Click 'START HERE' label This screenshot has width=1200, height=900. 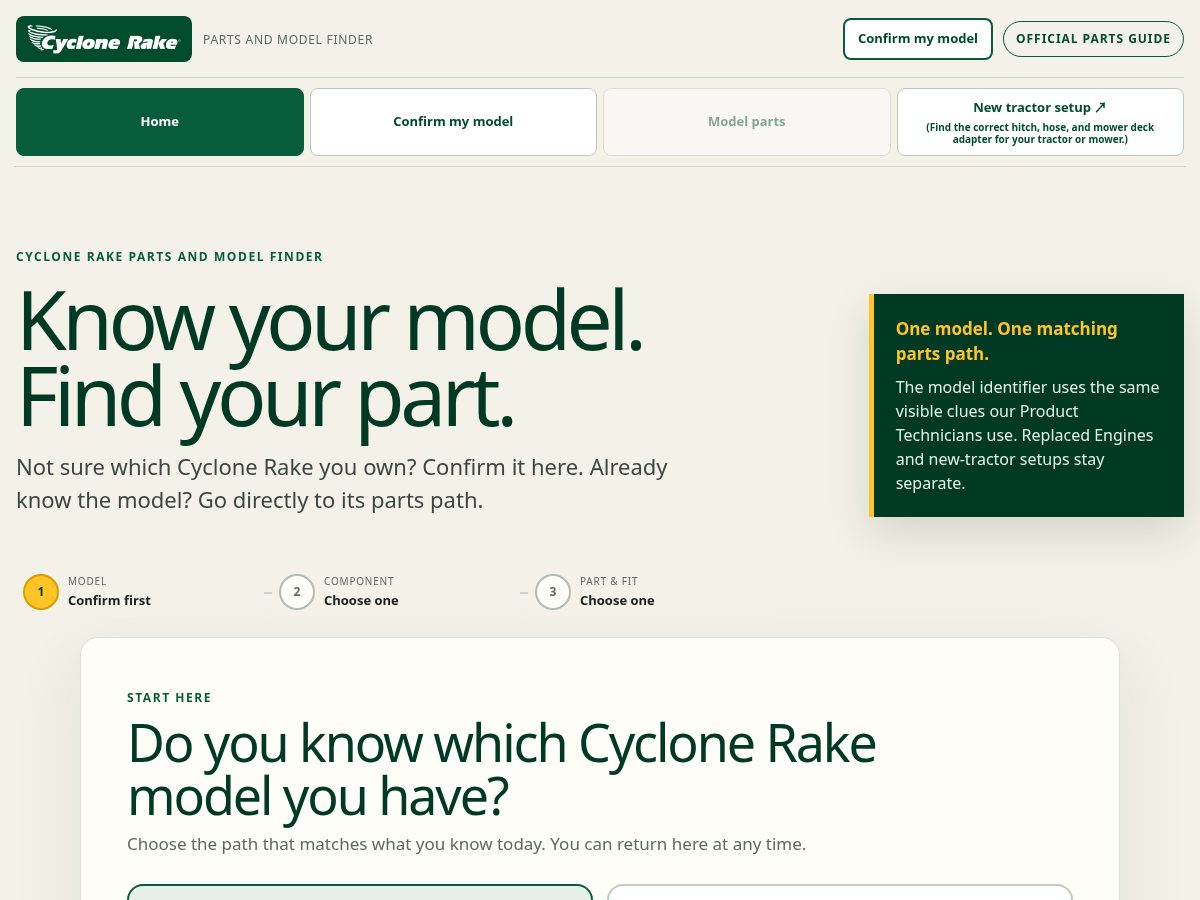click(169, 698)
